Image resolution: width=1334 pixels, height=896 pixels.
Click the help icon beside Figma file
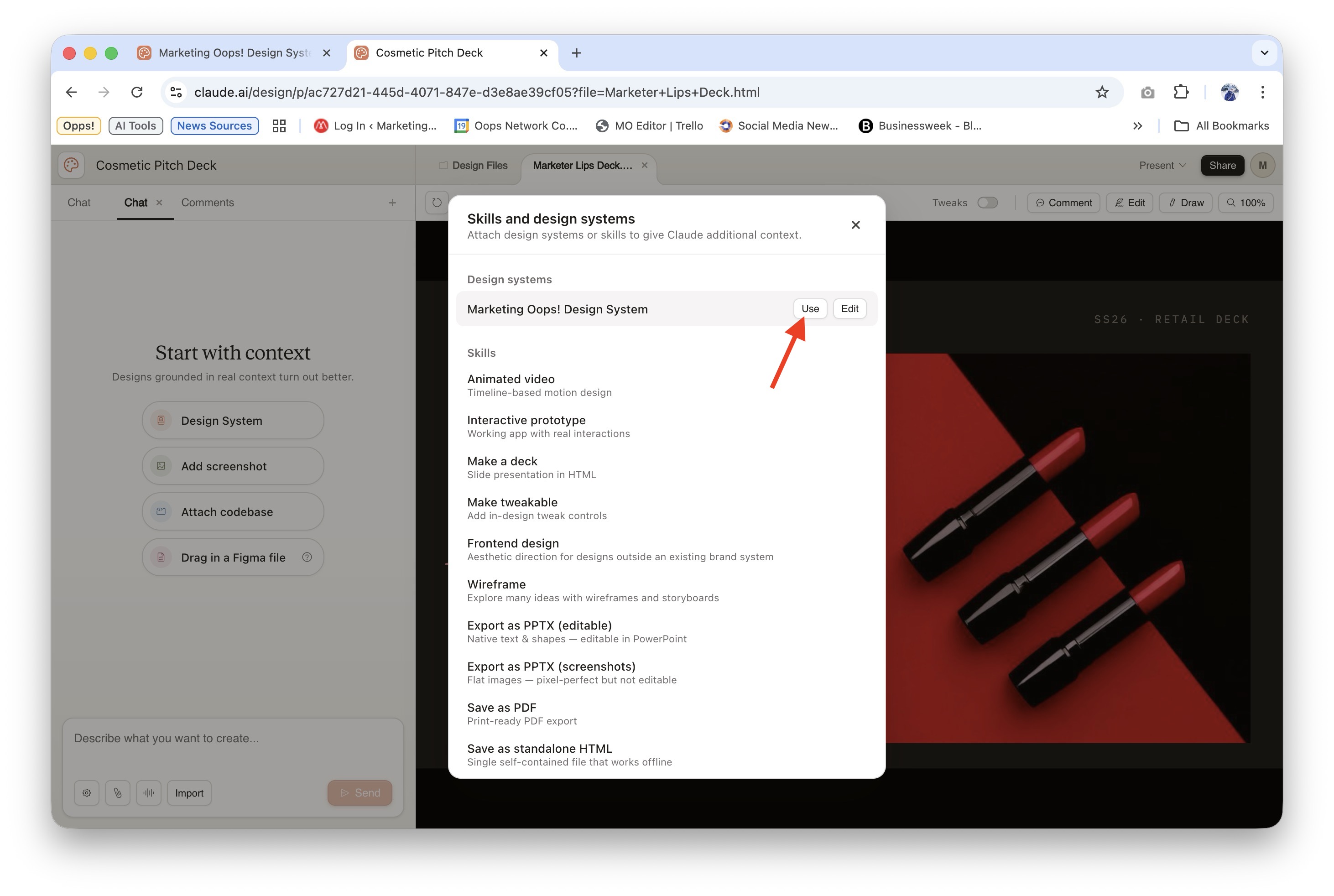click(307, 557)
